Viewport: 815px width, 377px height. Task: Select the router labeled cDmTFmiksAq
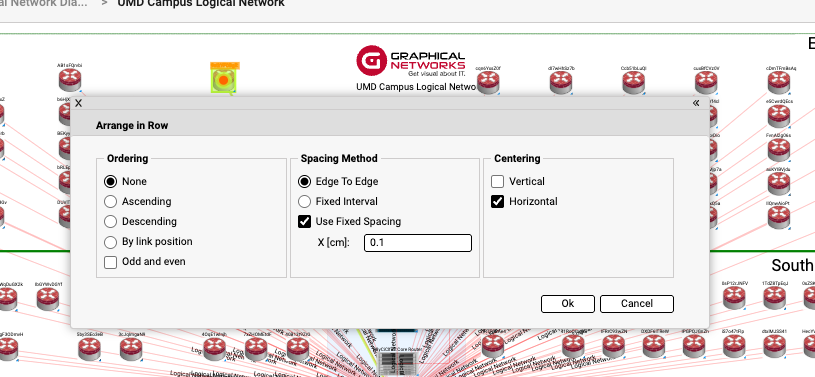(779, 82)
